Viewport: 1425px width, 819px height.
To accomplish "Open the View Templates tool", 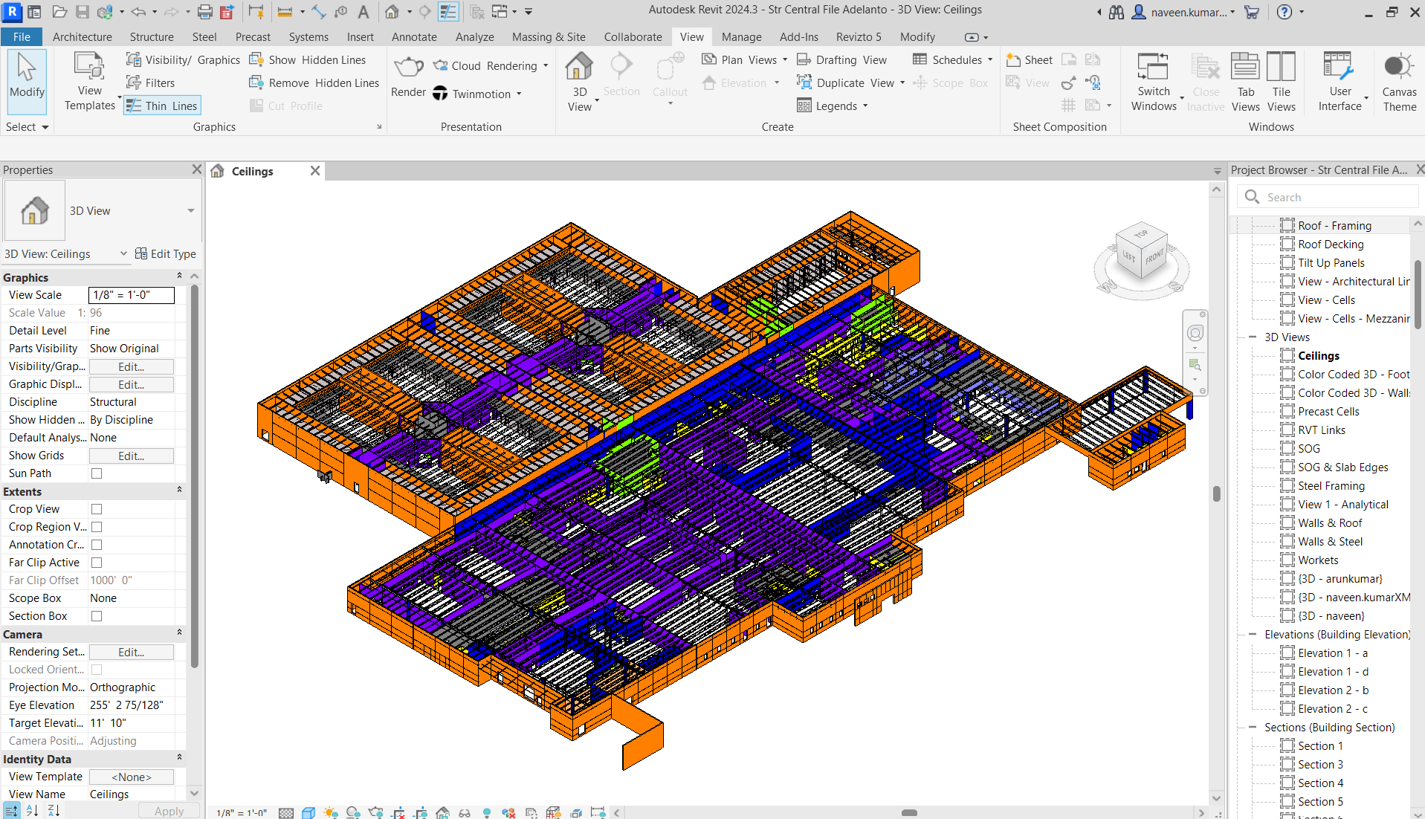I will point(89,81).
